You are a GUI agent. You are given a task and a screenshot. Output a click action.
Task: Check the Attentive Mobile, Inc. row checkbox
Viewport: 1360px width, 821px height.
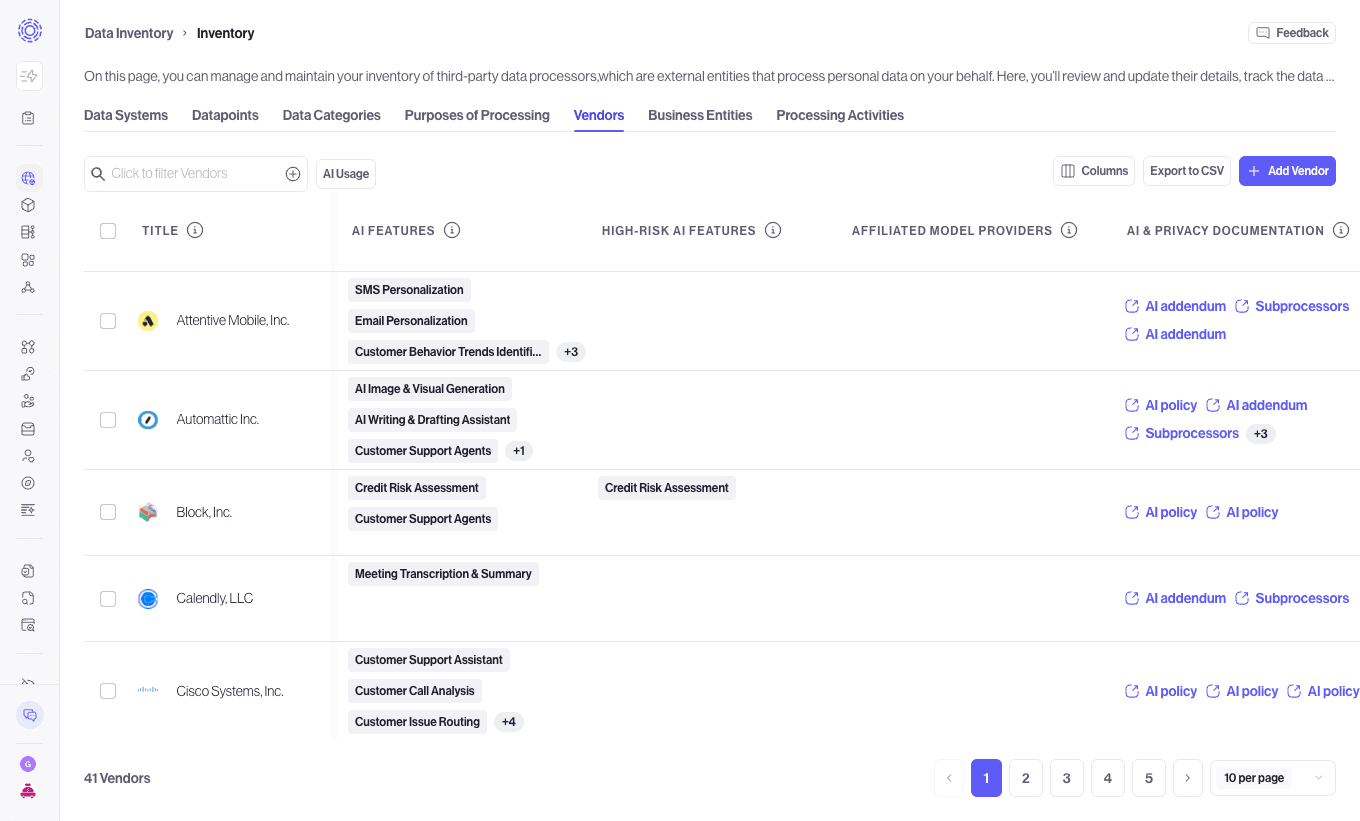108,321
